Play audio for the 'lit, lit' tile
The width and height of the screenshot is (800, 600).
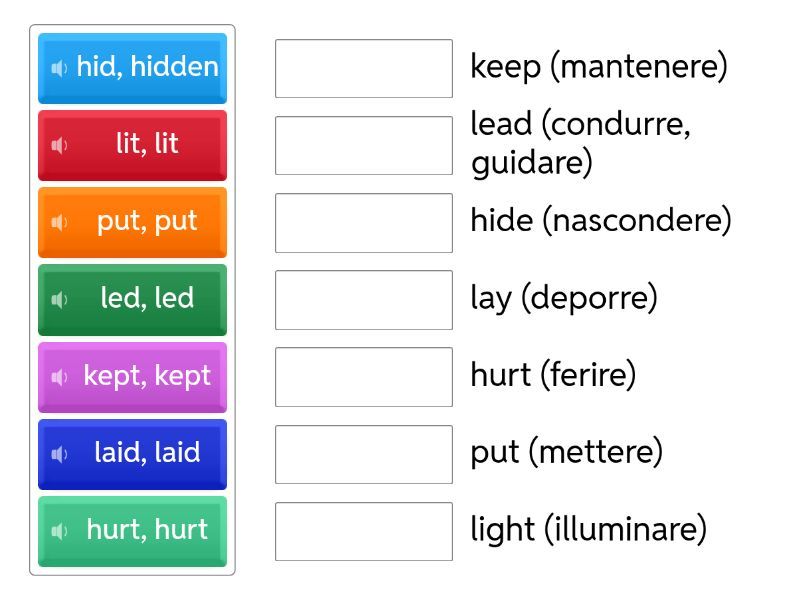point(60,145)
